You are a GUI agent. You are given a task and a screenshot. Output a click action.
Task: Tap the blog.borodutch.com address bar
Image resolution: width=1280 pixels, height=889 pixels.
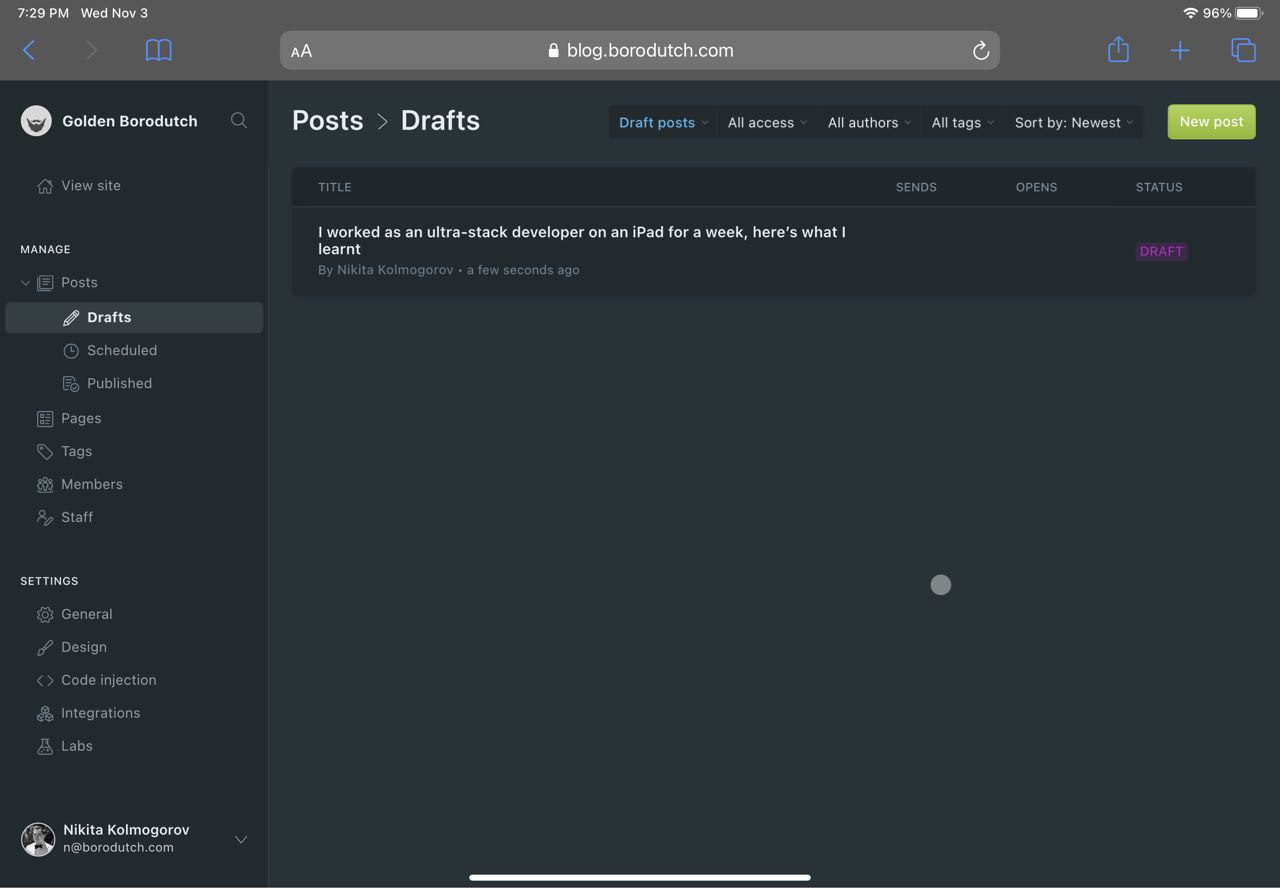tap(640, 50)
